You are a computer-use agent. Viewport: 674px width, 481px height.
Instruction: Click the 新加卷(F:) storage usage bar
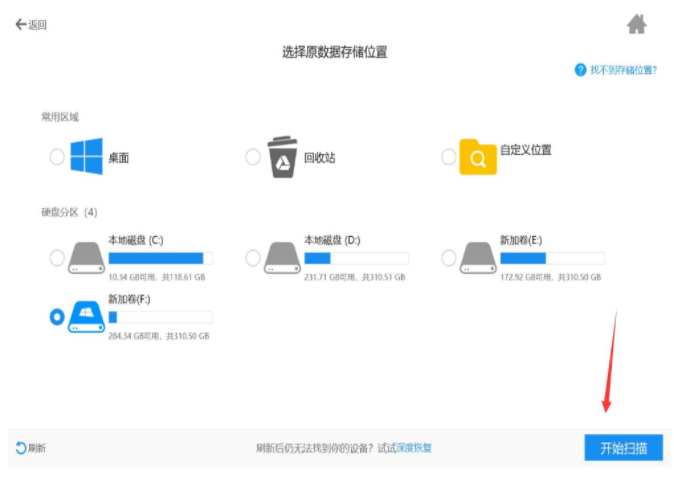click(x=160, y=317)
